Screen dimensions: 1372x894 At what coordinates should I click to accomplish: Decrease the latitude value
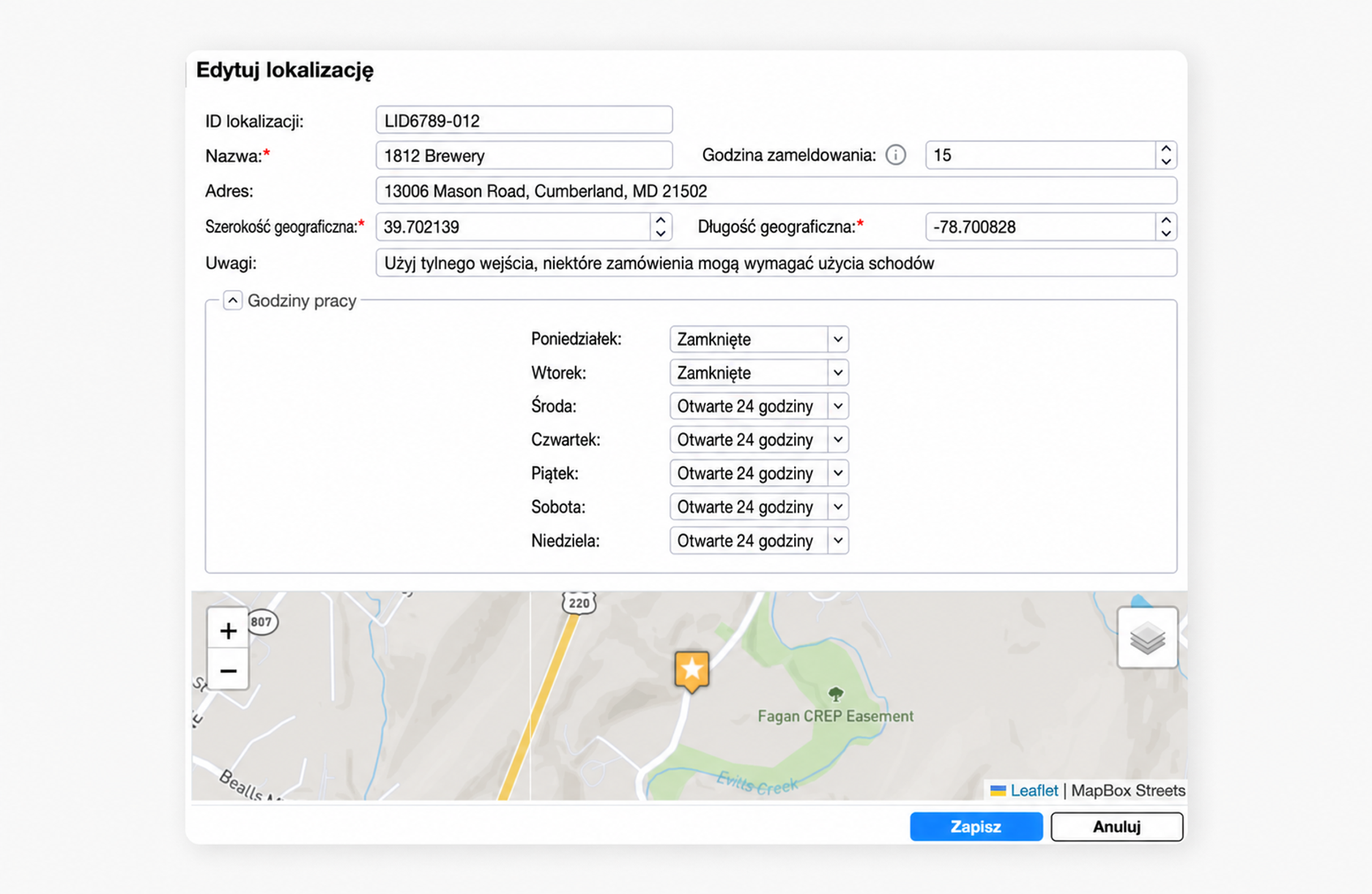pyautogui.click(x=661, y=233)
